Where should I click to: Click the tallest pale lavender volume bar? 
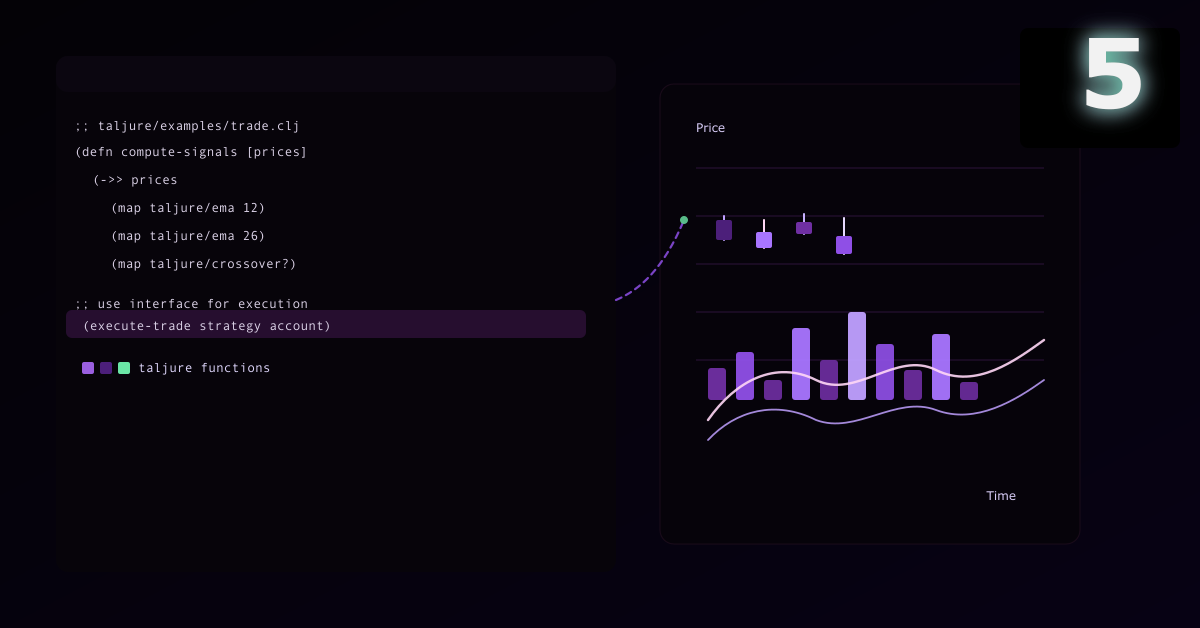coord(857,355)
